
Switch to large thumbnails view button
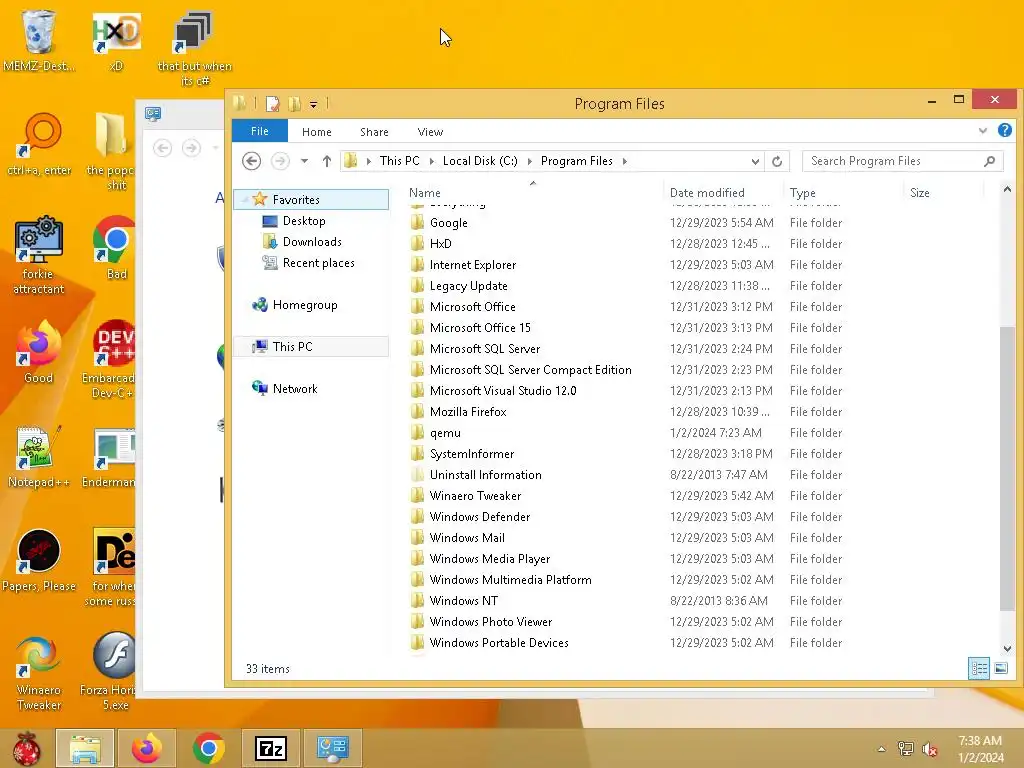[1000, 668]
